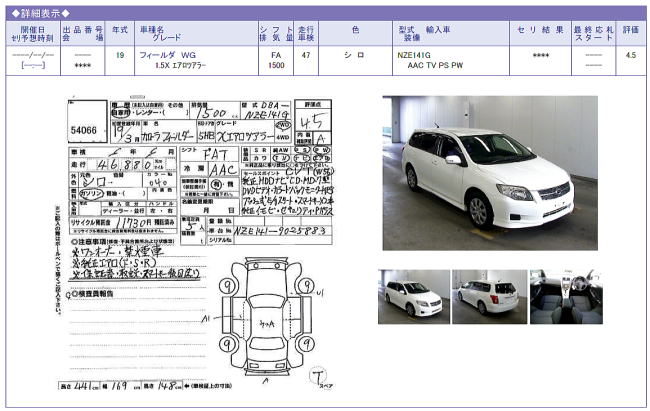Click the 詳細表示 header title
650x411 pixels.
point(41,14)
